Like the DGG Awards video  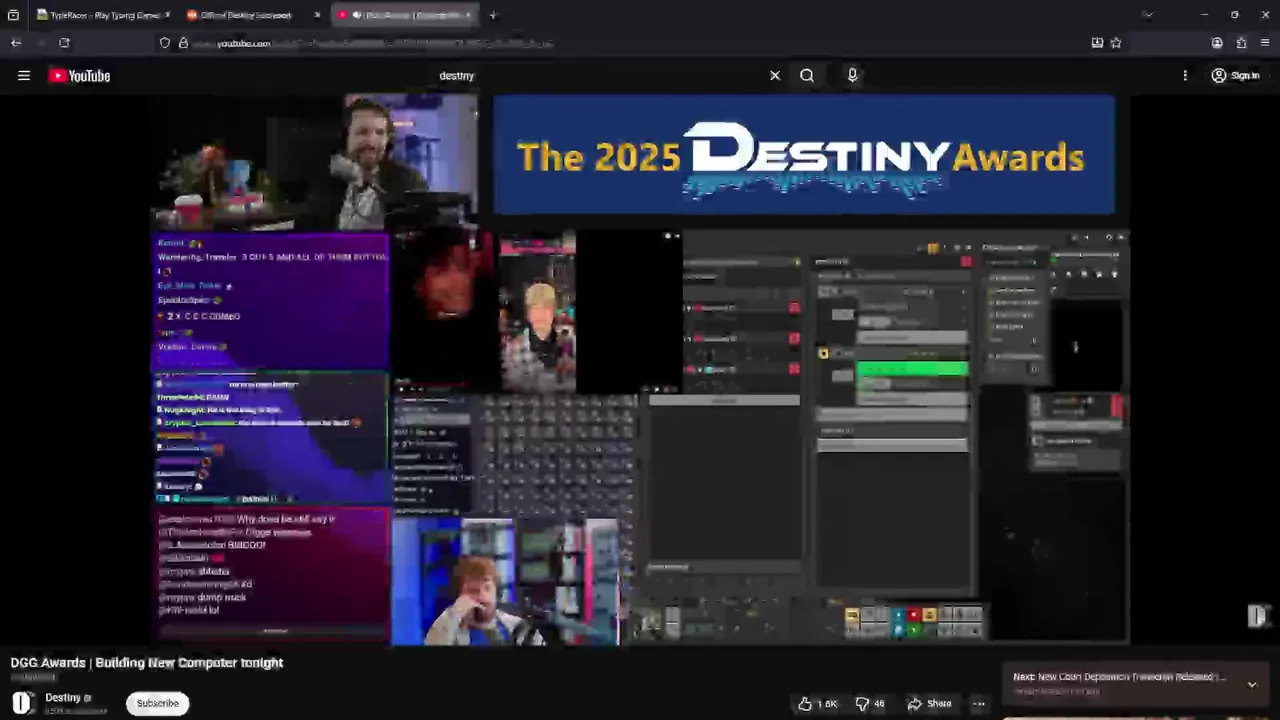[x=817, y=704]
